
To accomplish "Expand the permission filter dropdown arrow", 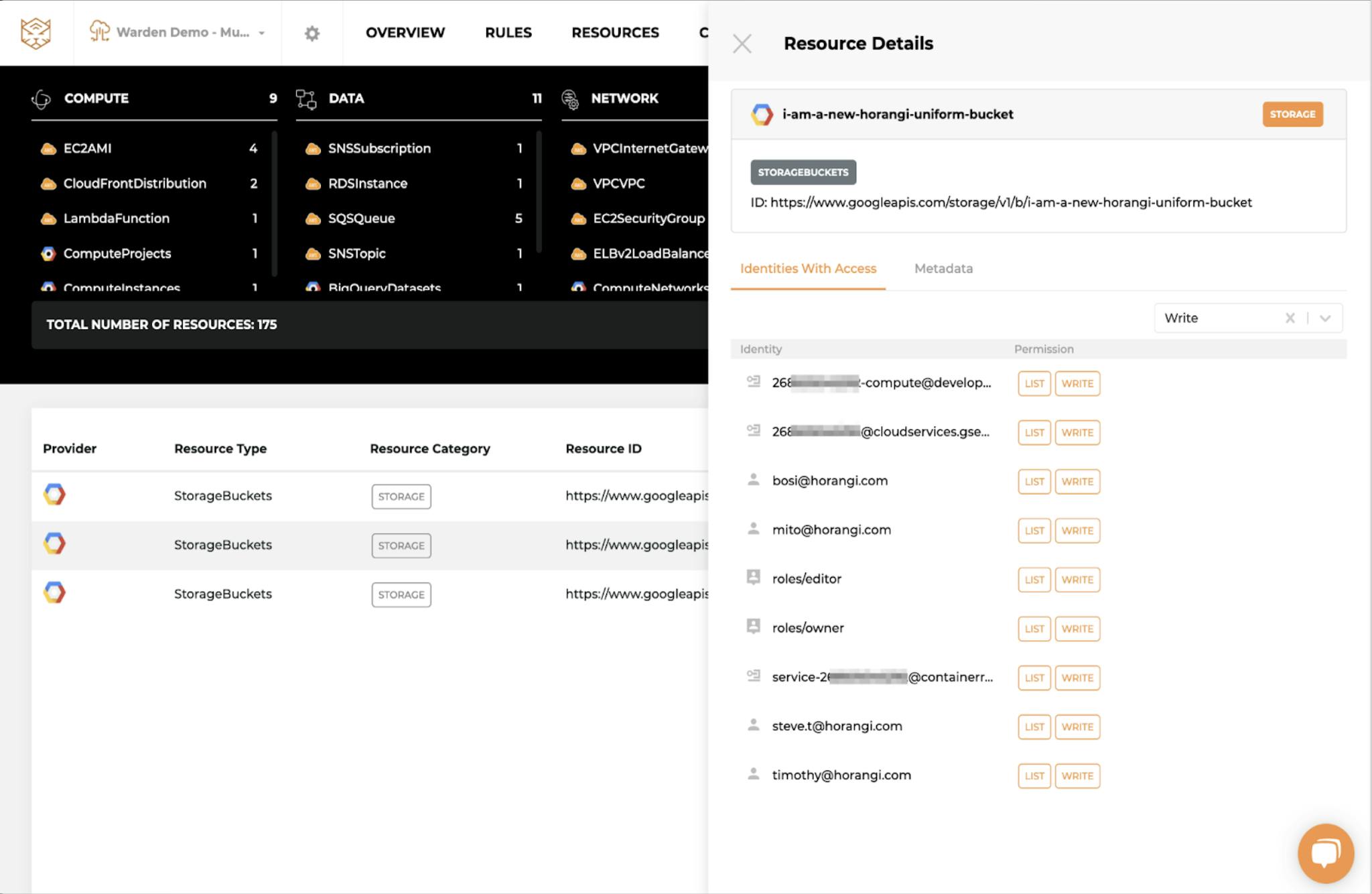I will pyautogui.click(x=1325, y=318).
